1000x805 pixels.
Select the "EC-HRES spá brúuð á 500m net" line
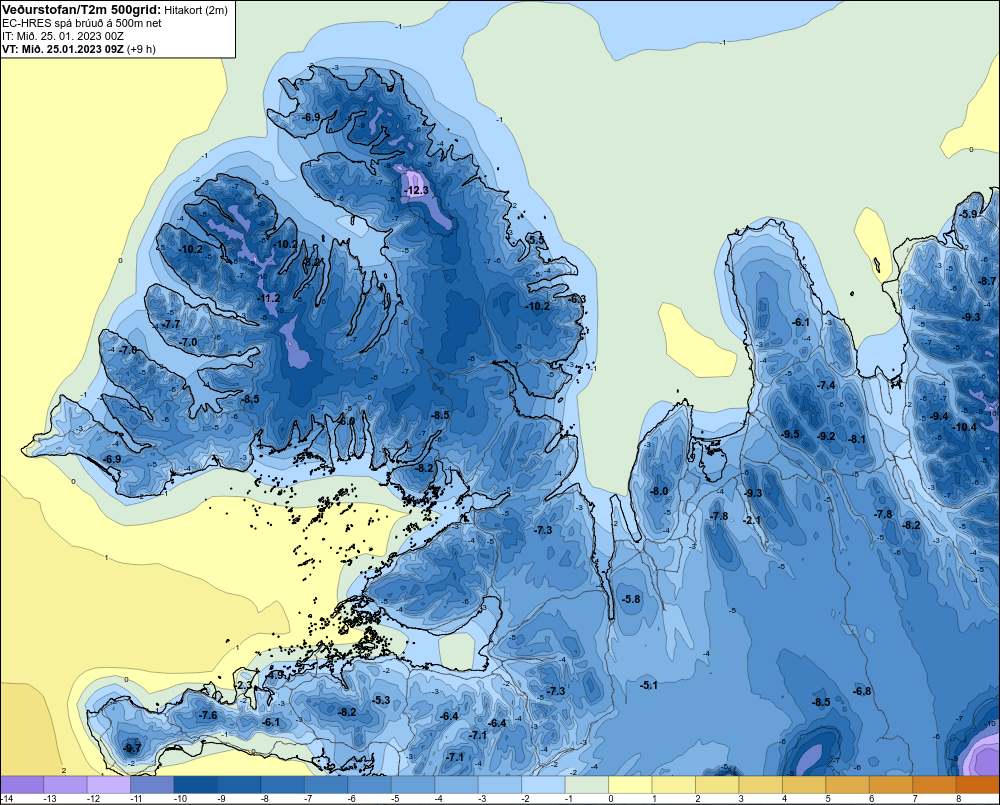(82, 24)
